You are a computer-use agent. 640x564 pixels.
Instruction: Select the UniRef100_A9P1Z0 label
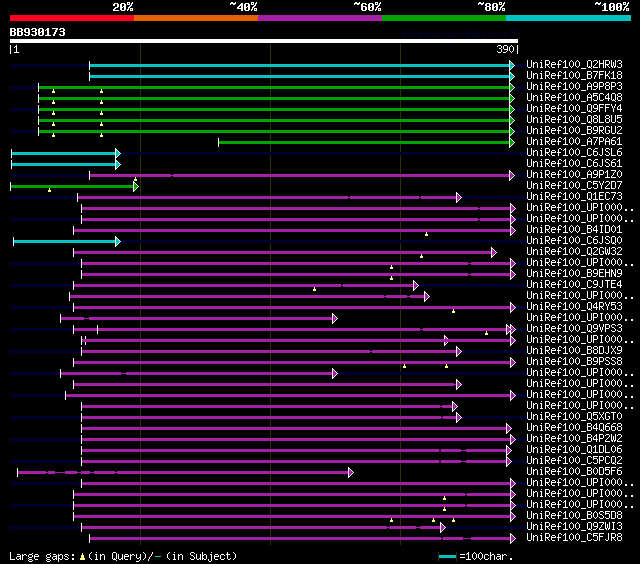(x=574, y=175)
